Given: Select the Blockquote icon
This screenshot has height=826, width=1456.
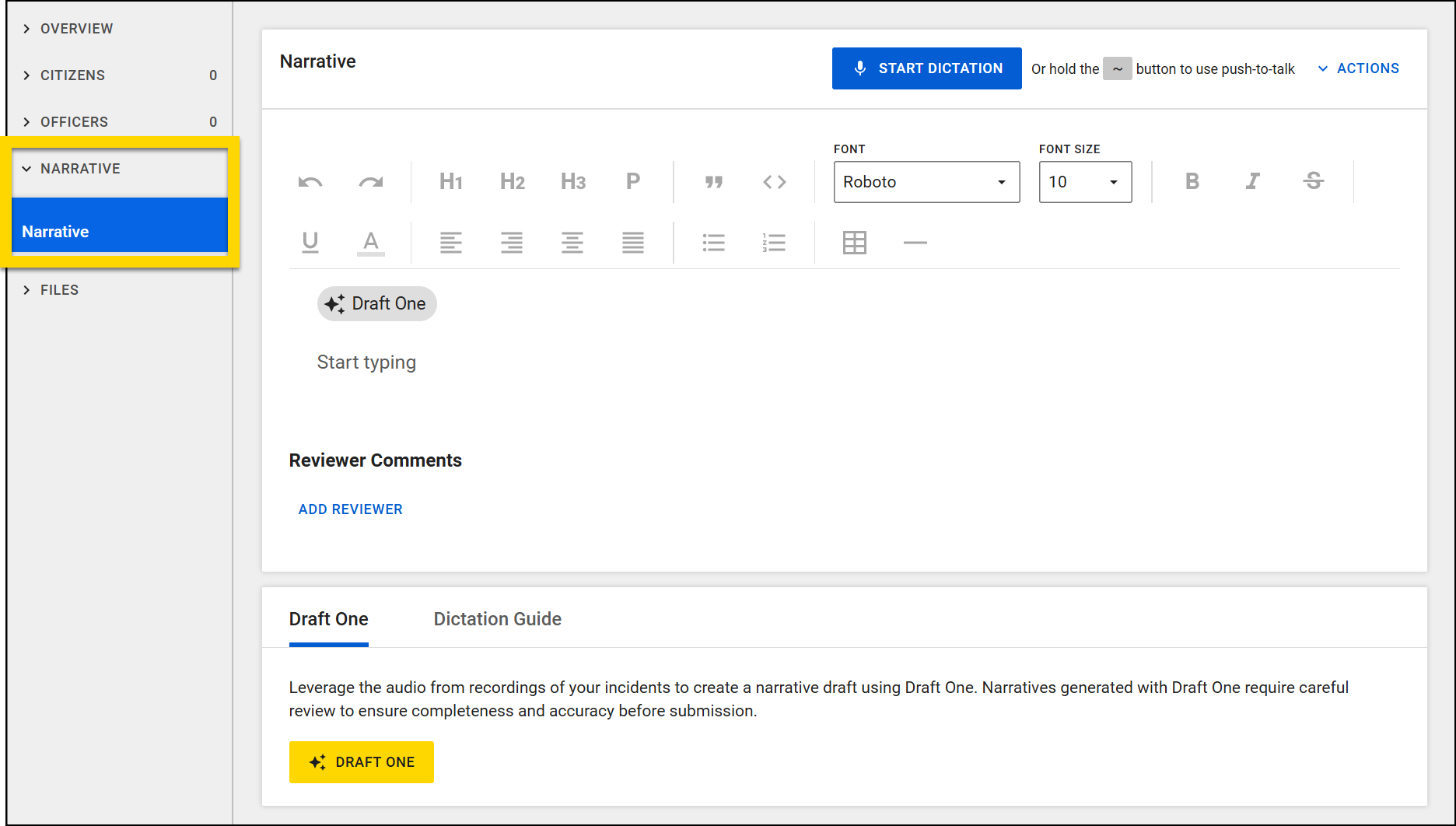Looking at the screenshot, I should (713, 181).
